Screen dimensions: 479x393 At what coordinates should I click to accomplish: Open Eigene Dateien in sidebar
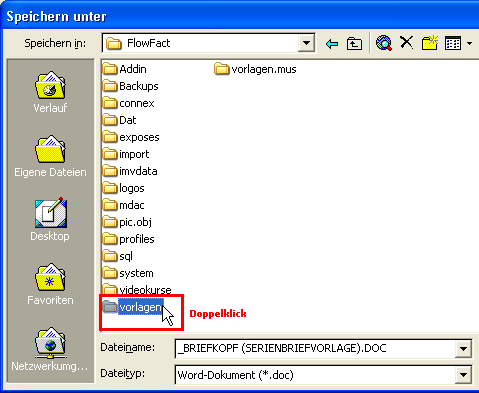pyautogui.click(x=50, y=156)
